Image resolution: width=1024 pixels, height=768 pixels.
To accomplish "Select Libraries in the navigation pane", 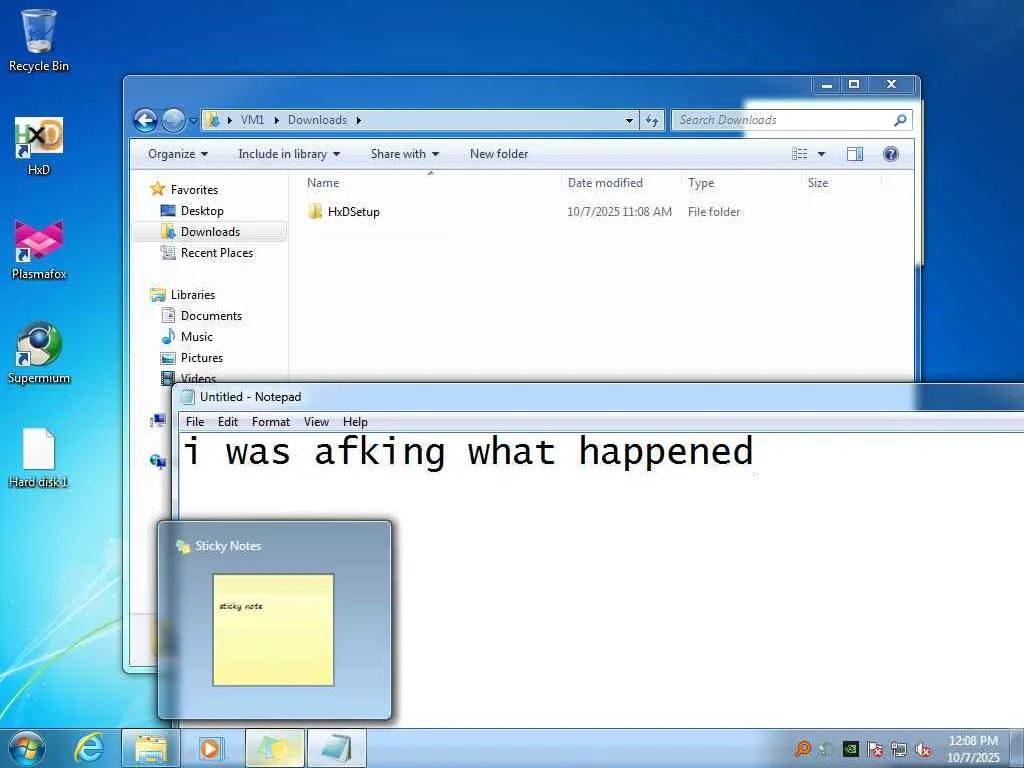I will coord(193,295).
